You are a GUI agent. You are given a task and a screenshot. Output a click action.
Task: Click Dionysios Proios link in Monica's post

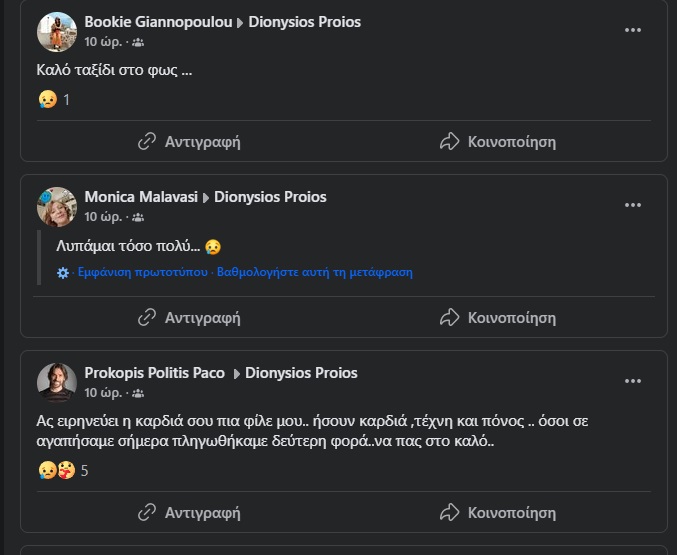tap(270, 197)
